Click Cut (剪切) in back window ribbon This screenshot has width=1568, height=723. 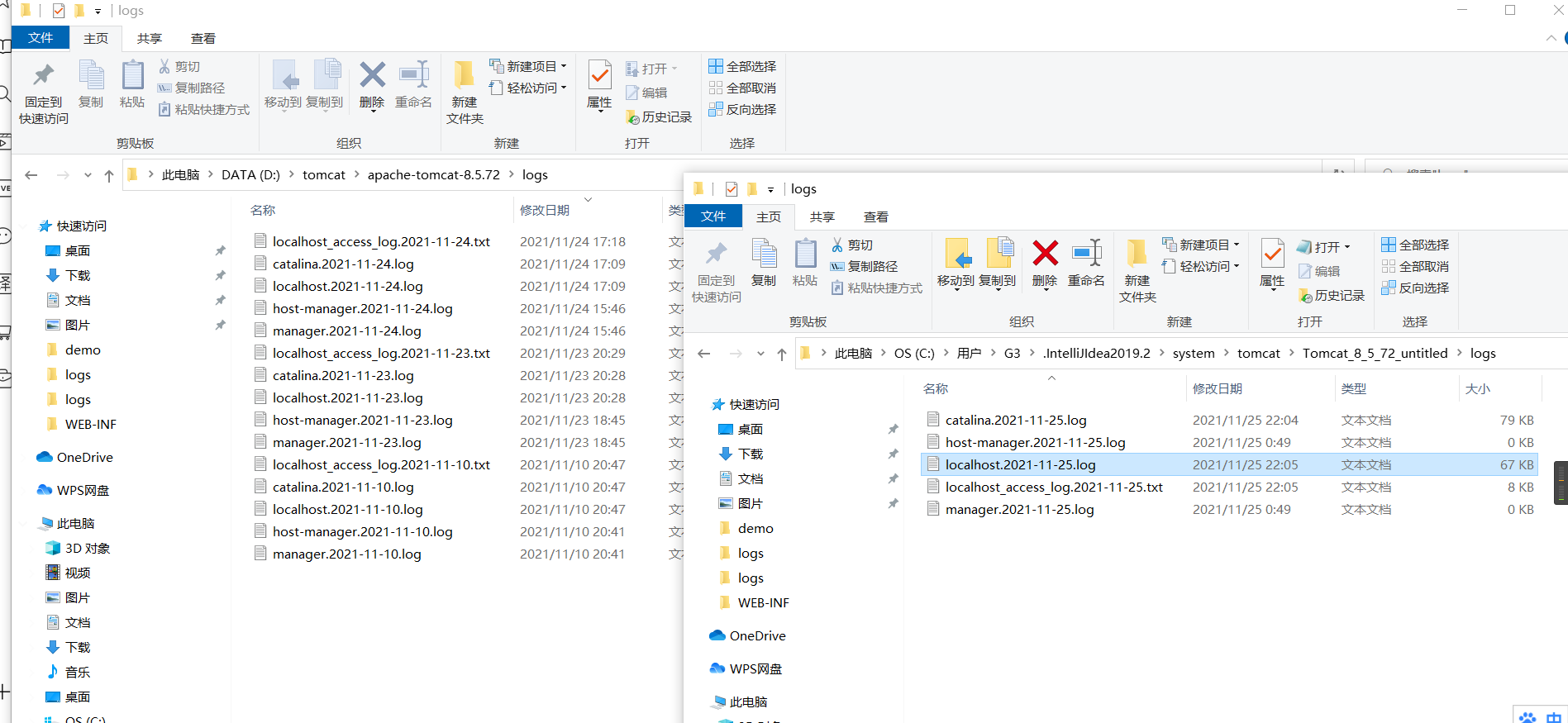pyautogui.click(x=179, y=66)
